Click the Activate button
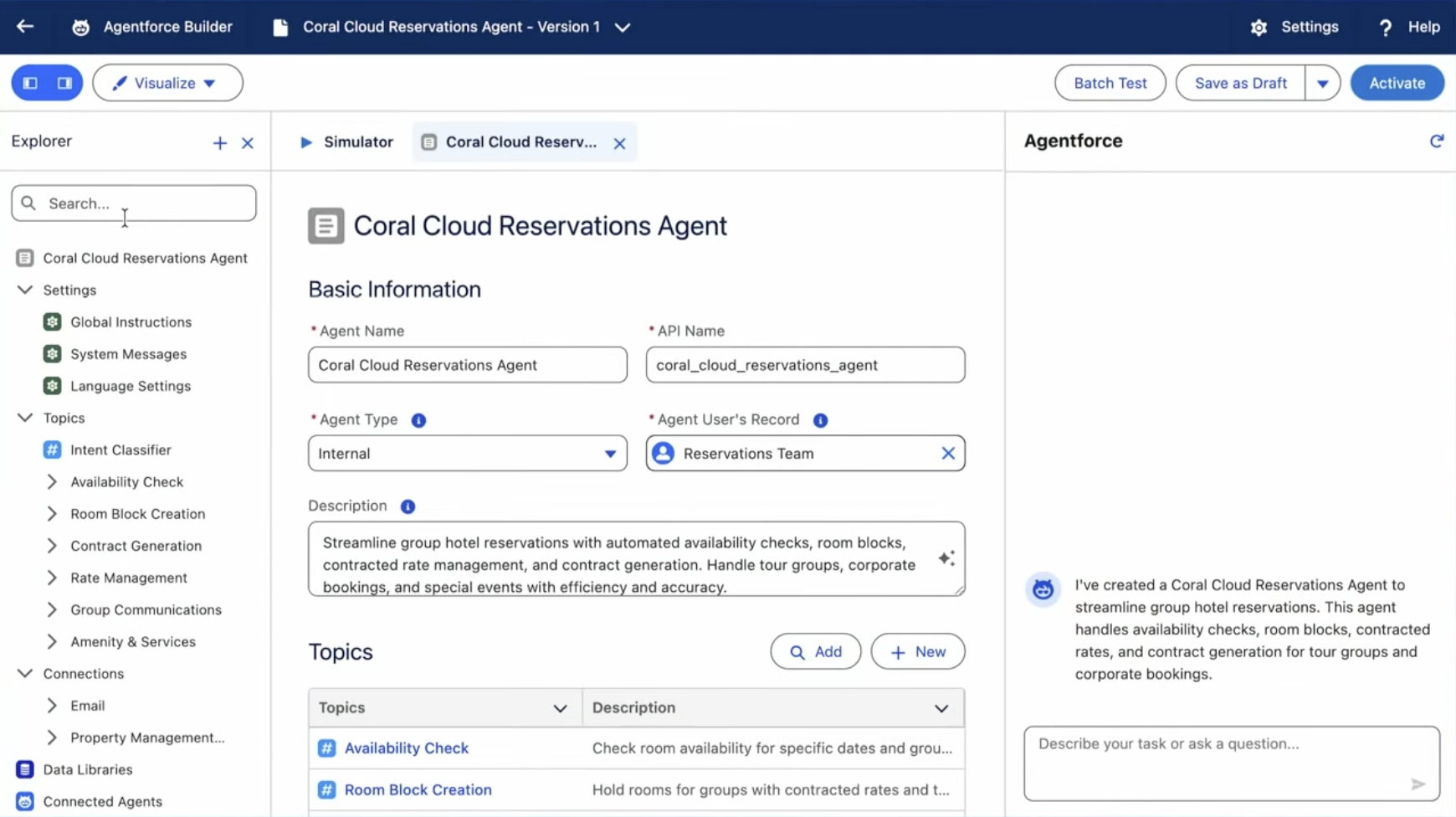 [1397, 82]
